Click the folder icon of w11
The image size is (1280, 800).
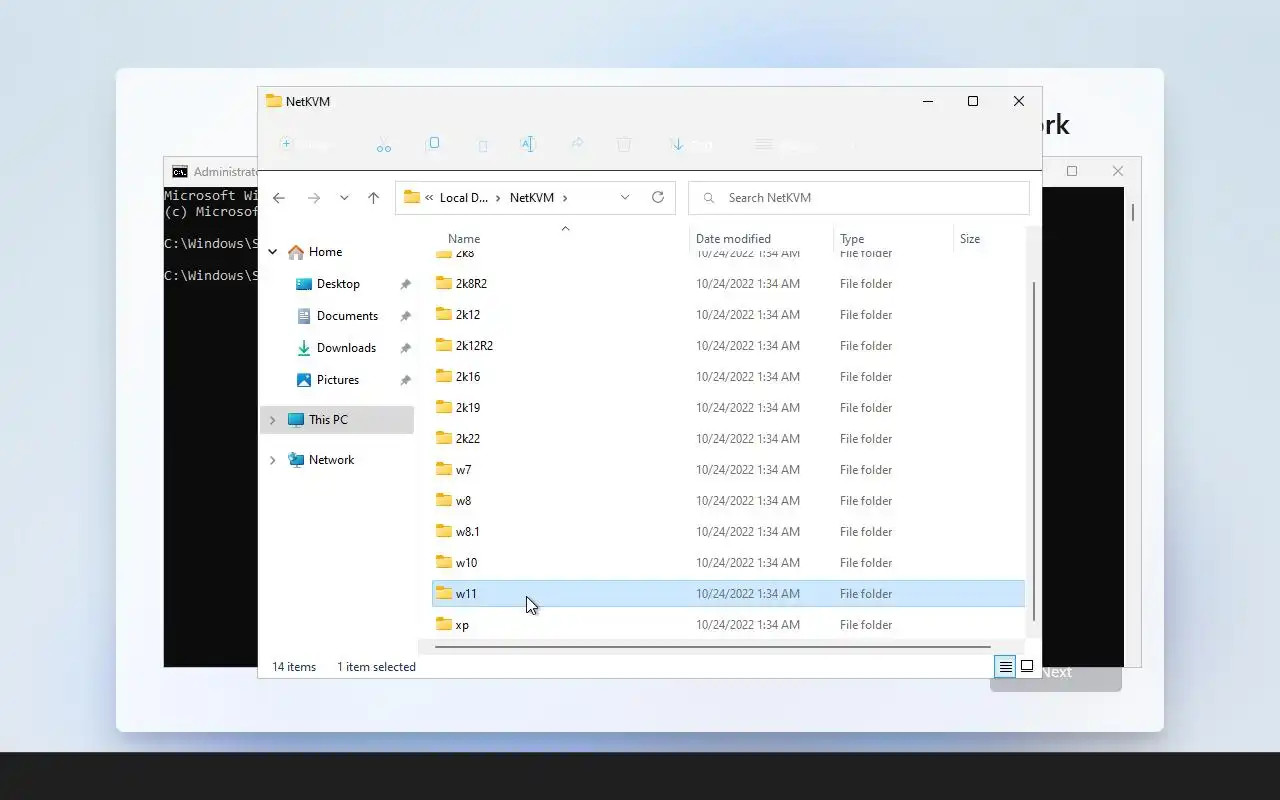point(444,593)
